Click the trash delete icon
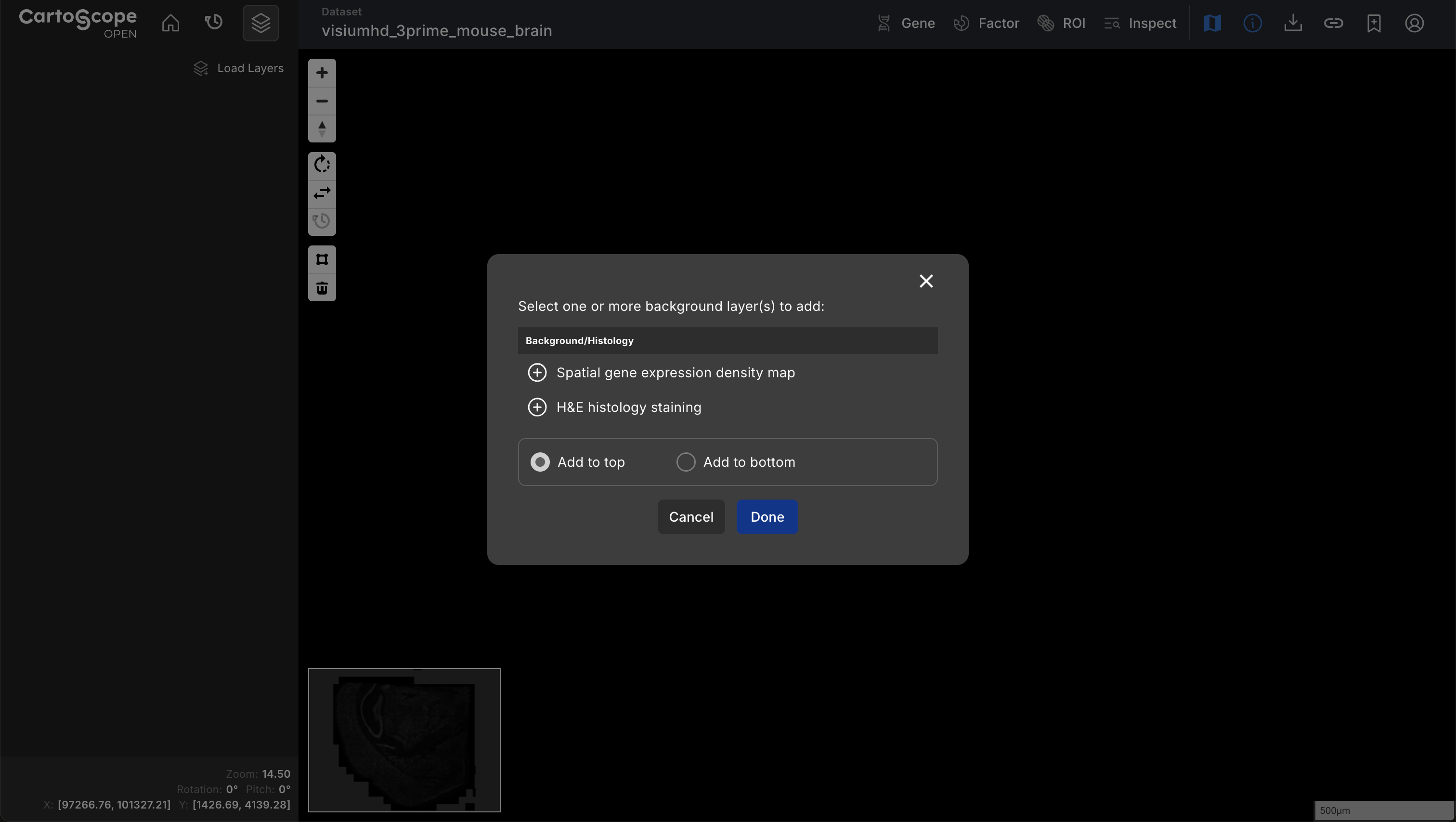Viewport: 1456px width, 822px height. tap(322, 288)
